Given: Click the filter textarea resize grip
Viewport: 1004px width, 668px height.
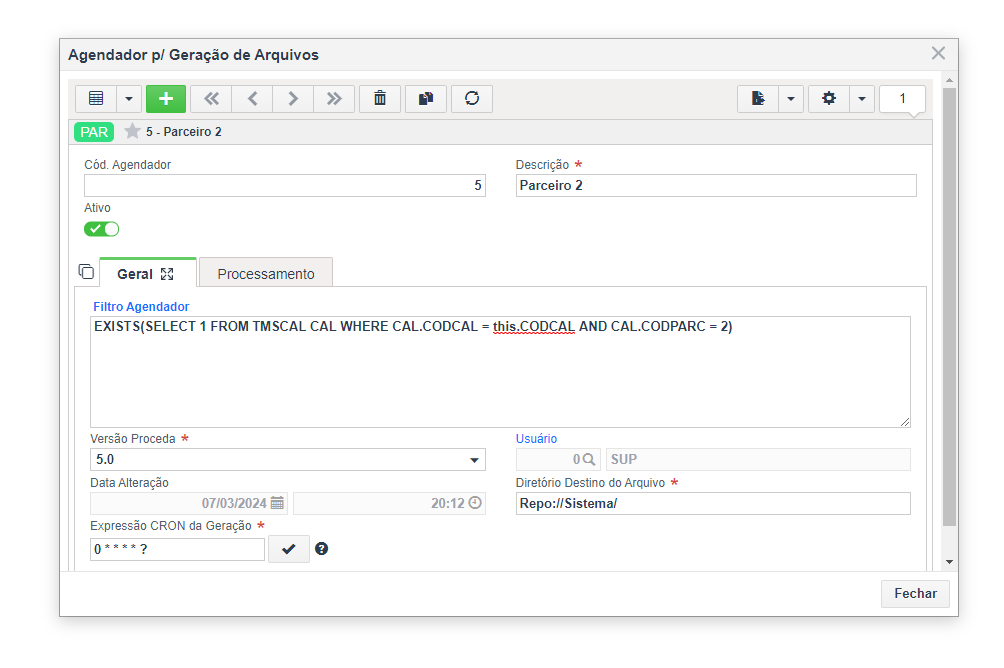Looking at the screenshot, I should click(904, 421).
